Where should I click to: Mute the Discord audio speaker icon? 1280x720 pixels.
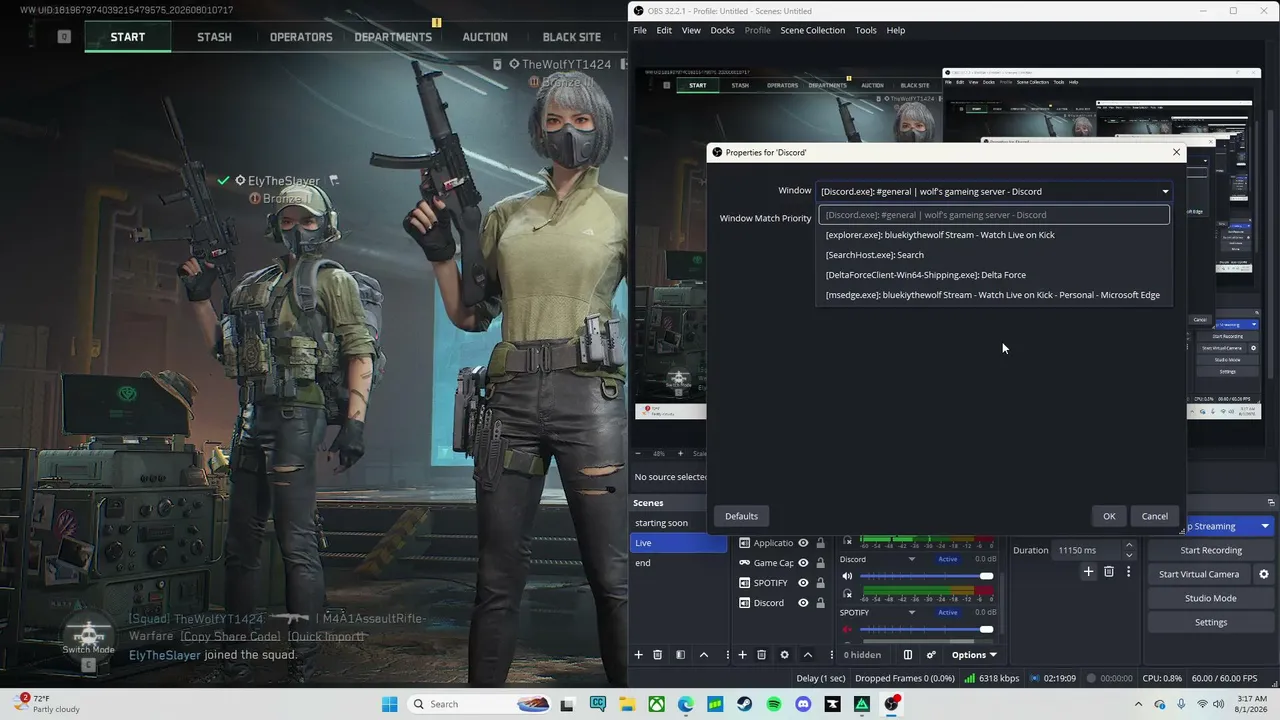pyautogui.click(x=848, y=576)
